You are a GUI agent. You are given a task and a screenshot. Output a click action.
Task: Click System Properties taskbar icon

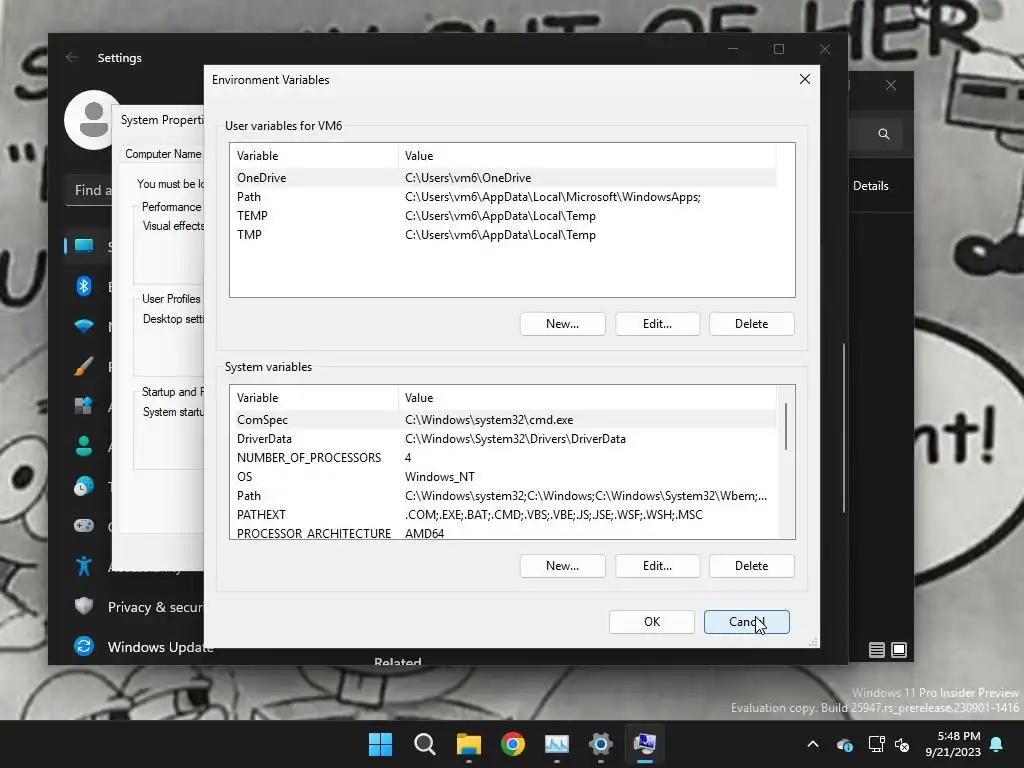645,744
